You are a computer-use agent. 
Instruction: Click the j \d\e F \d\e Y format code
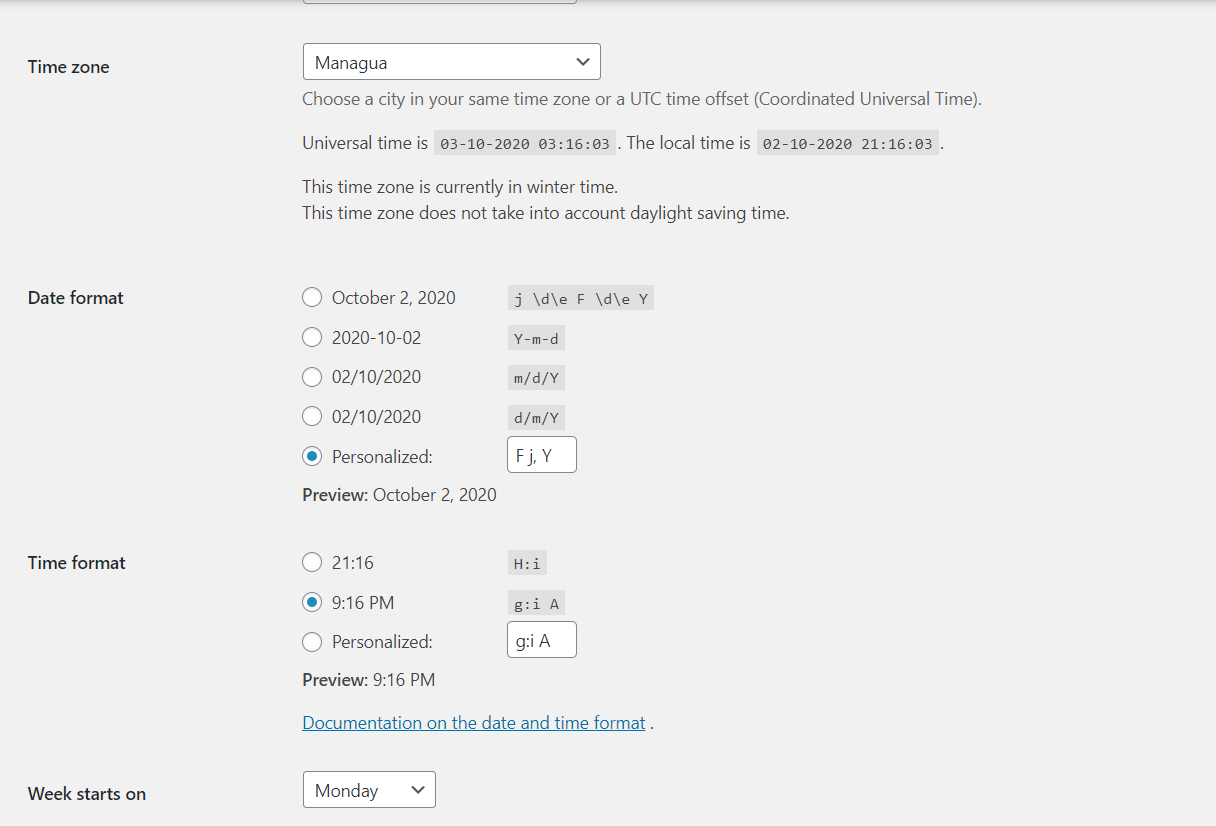pyautogui.click(x=581, y=298)
